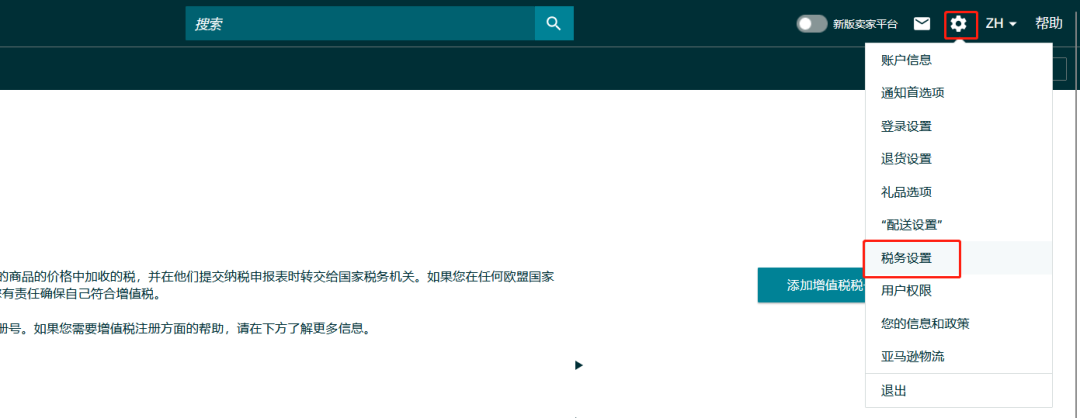The width and height of the screenshot is (1080, 418).
Task: Open 登录设置 from the menu
Action: 906,126
